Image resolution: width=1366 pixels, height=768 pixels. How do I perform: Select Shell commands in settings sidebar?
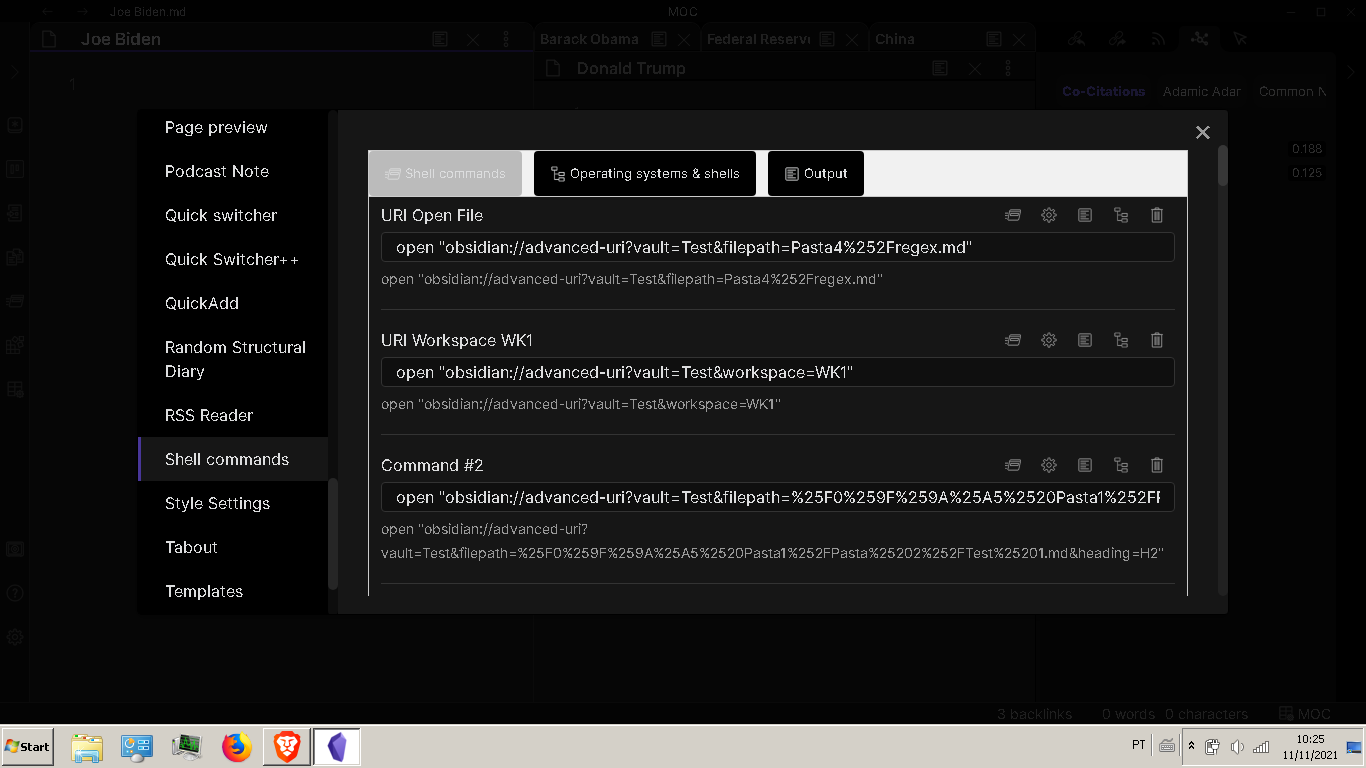click(233, 460)
